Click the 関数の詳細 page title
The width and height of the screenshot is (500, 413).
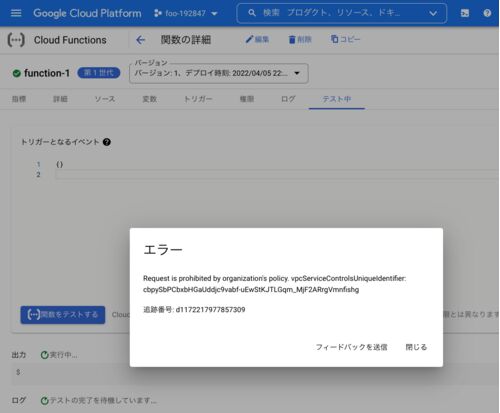tap(186, 40)
